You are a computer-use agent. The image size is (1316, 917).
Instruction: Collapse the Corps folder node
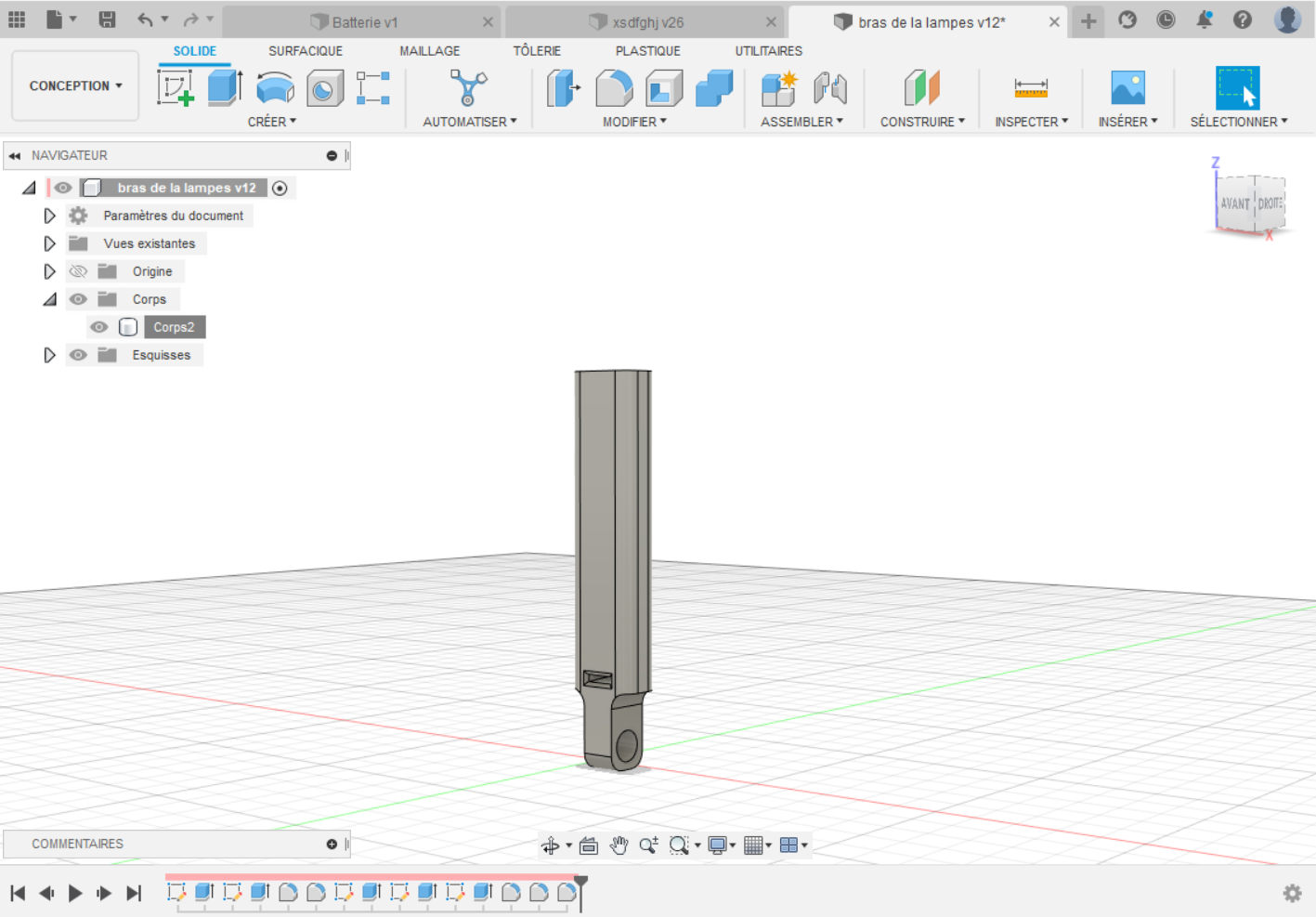tap(49, 299)
